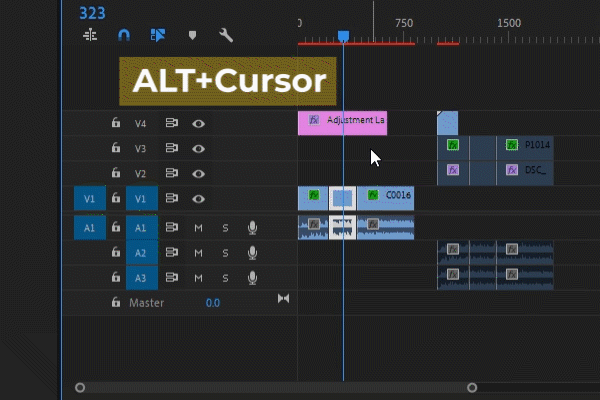Enable voice-over record on A2

point(252,253)
